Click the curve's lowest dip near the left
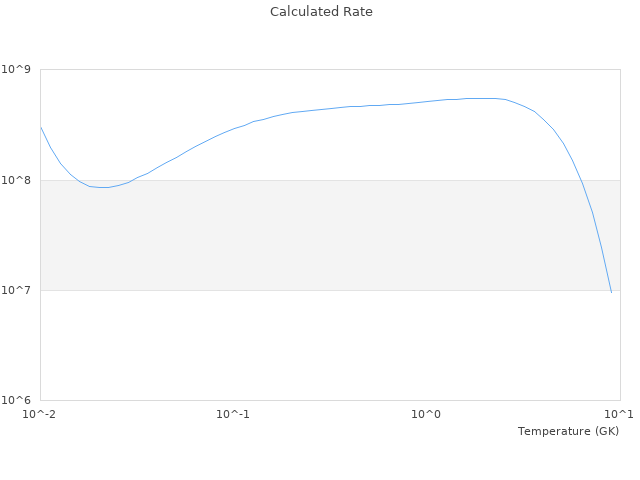Screen dimensions: 640x480 [x=102, y=187]
